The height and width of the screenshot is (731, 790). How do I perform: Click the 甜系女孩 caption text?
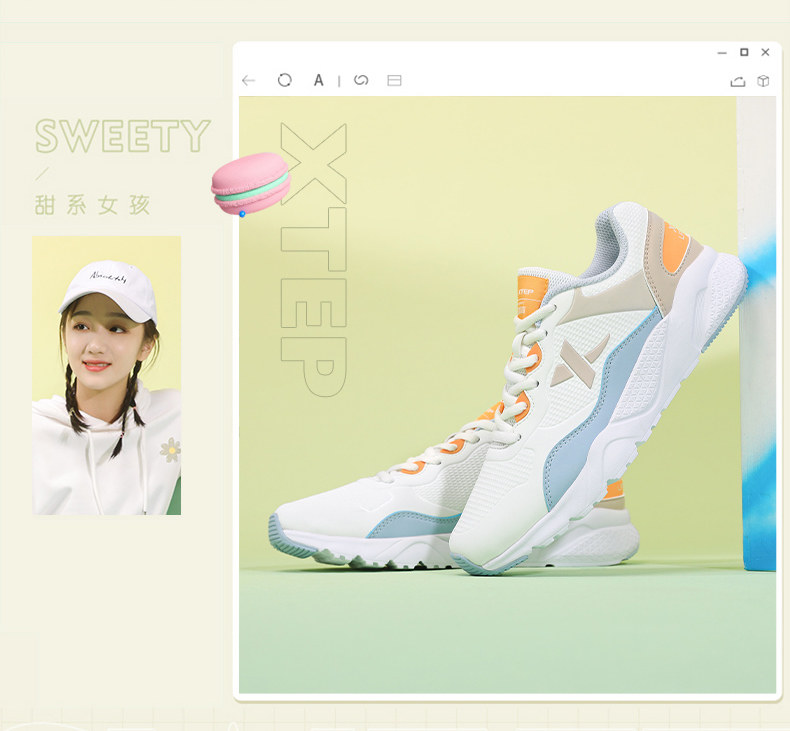click(x=93, y=205)
